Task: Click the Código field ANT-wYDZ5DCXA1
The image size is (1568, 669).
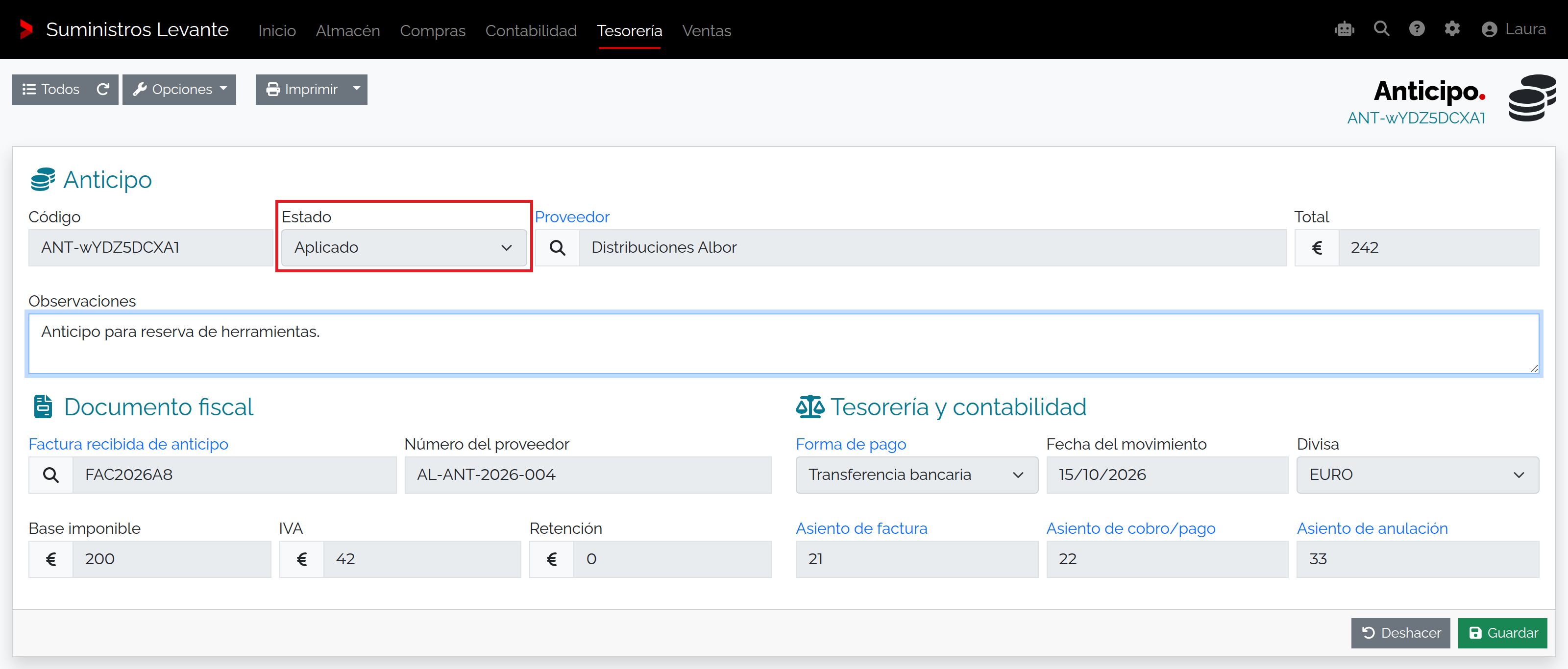Action: pyautogui.click(x=150, y=247)
